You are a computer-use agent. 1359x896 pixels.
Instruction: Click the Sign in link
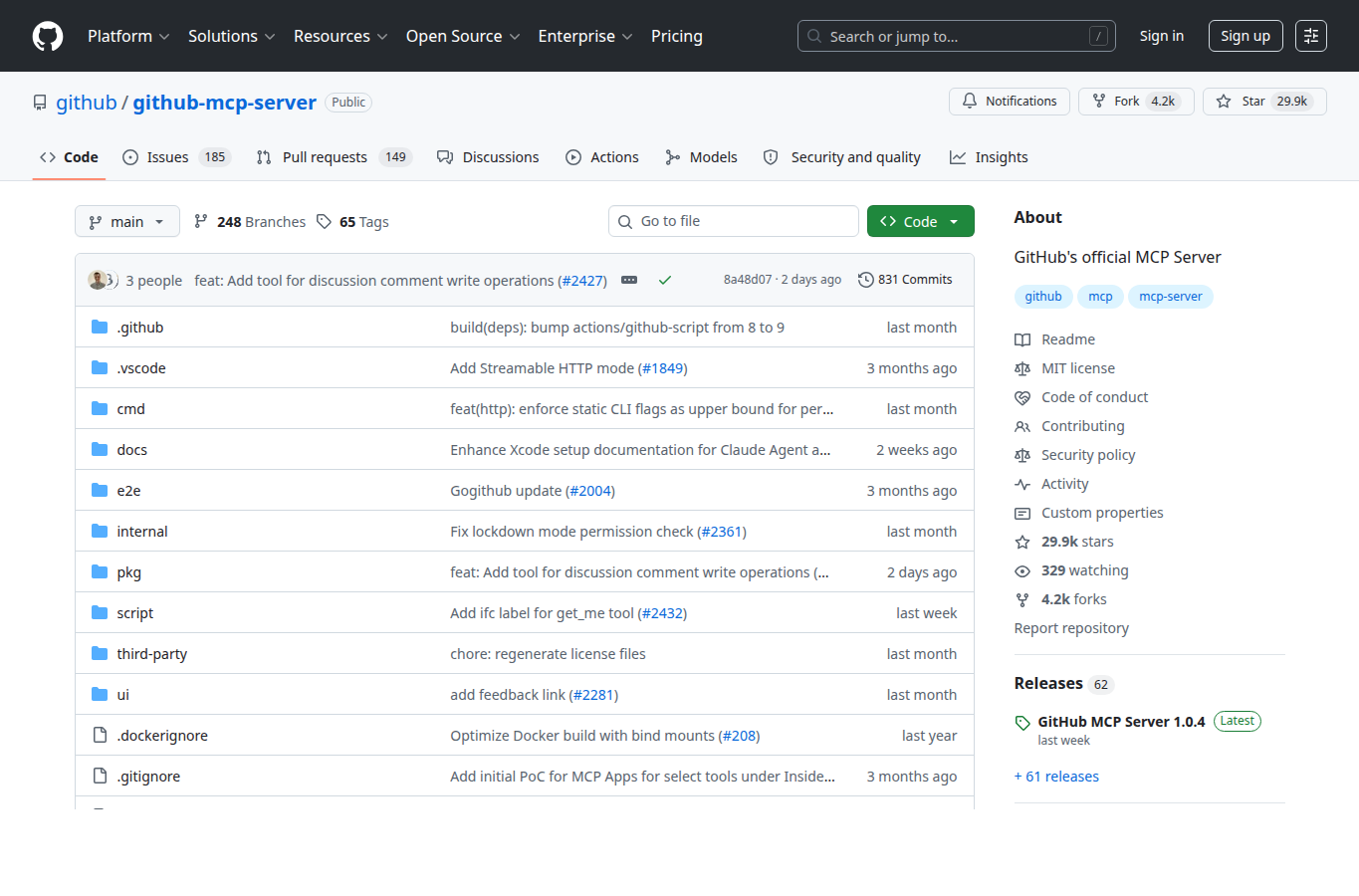click(x=1162, y=36)
